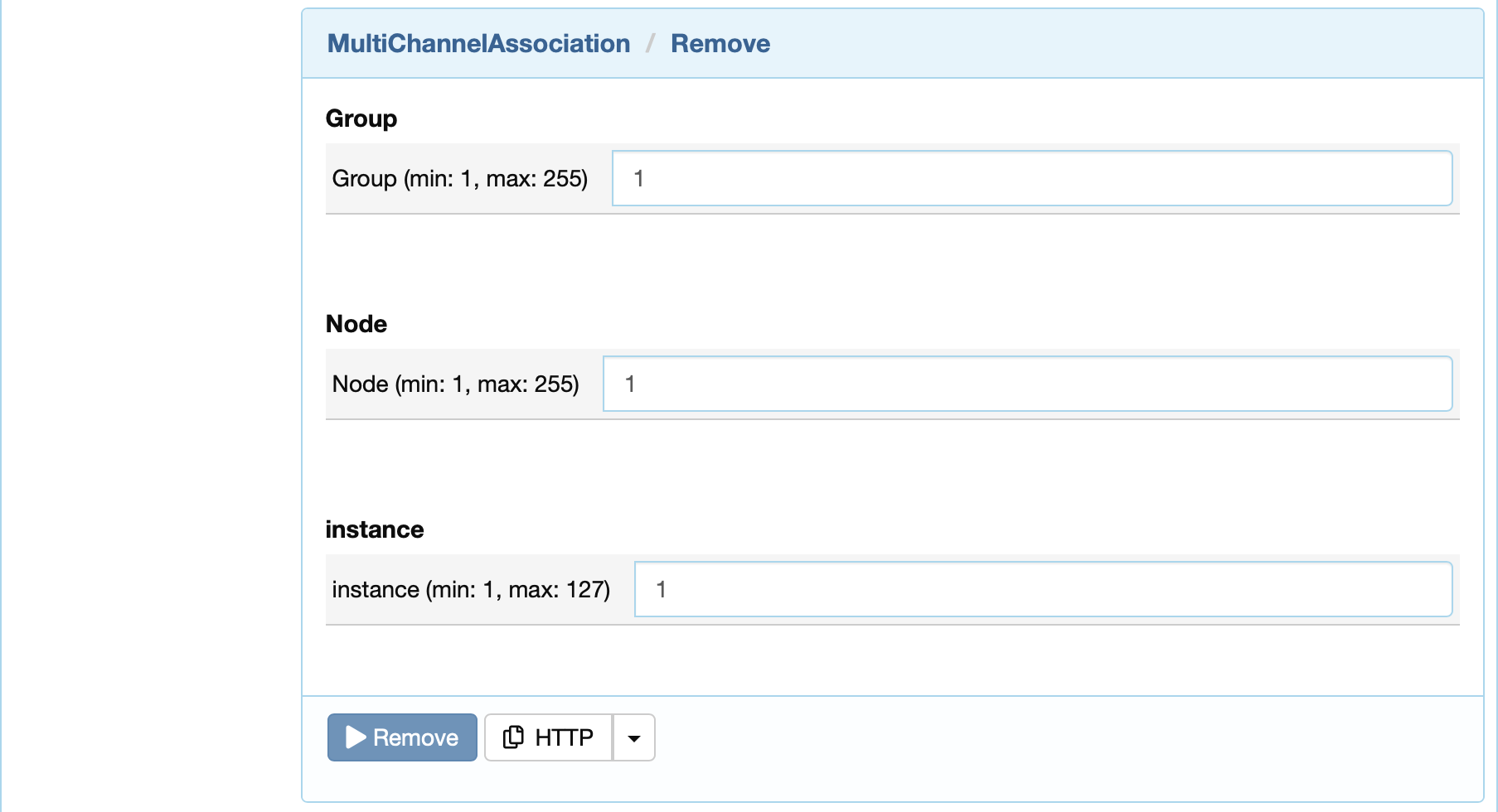Click the instance min max label
The image size is (1498, 812).
[x=471, y=589]
